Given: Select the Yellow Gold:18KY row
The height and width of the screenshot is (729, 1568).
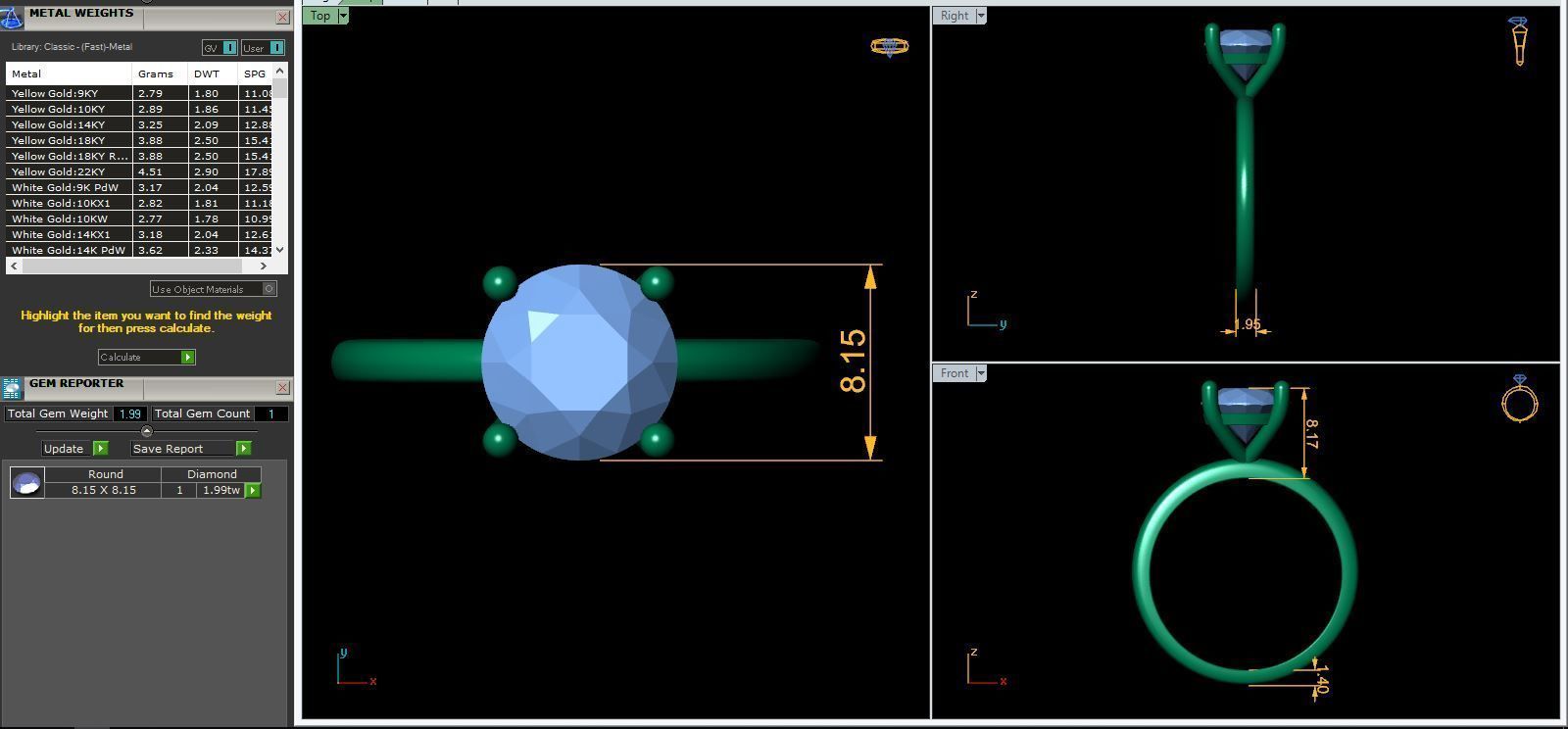Looking at the screenshot, I should click(139, 140).
